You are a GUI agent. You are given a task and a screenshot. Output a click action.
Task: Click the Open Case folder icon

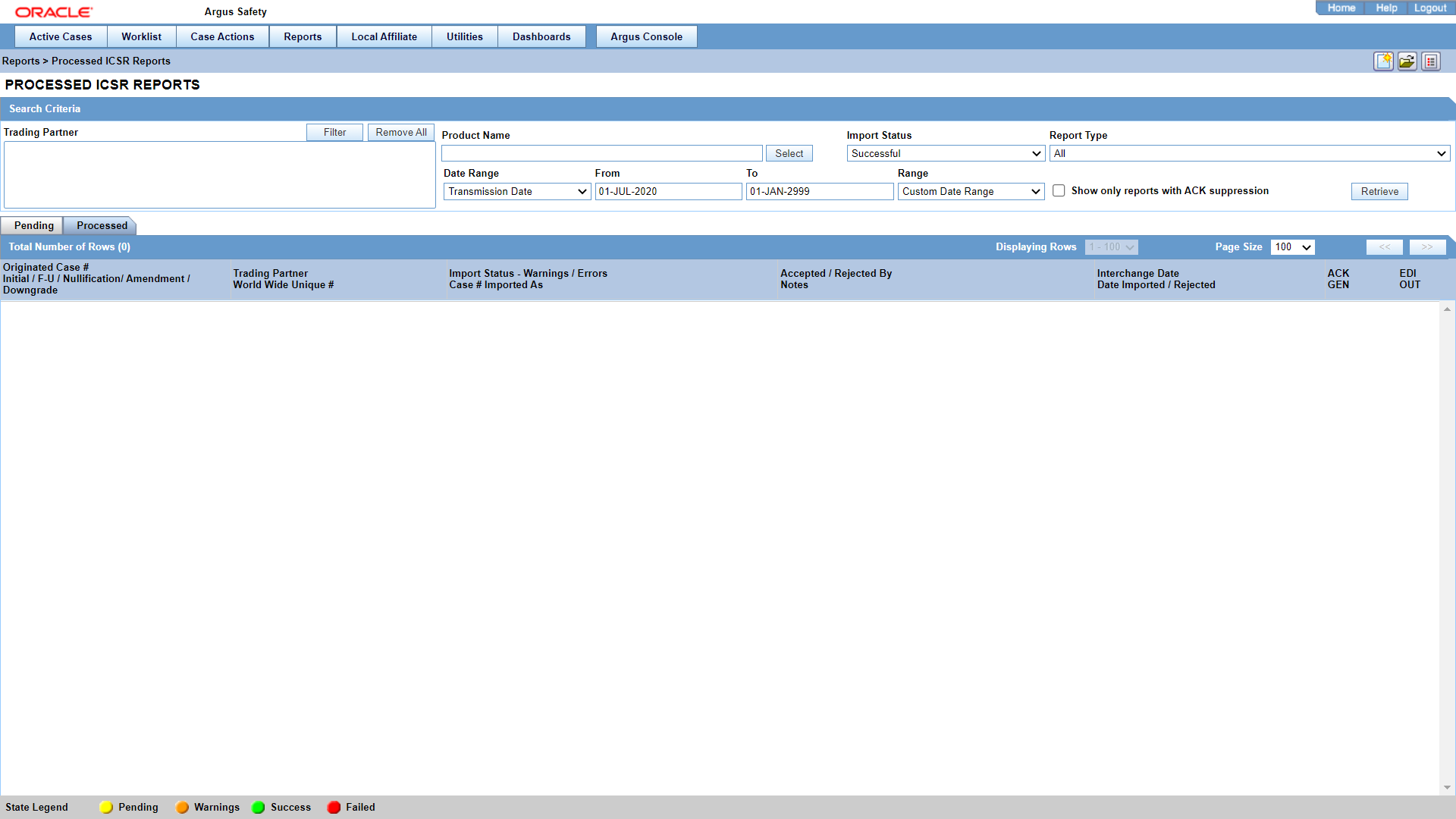coord(1407,61)
